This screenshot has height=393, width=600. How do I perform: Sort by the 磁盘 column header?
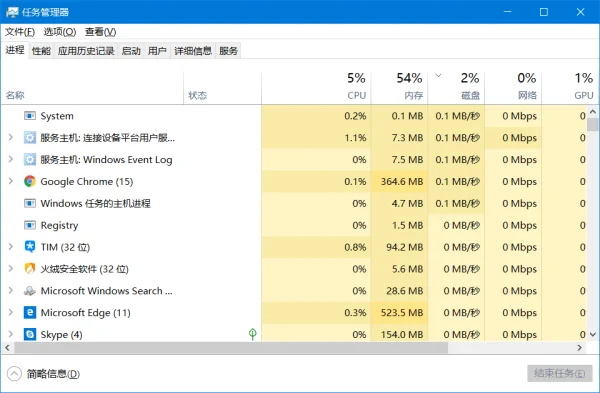click(x=456, y=88)
